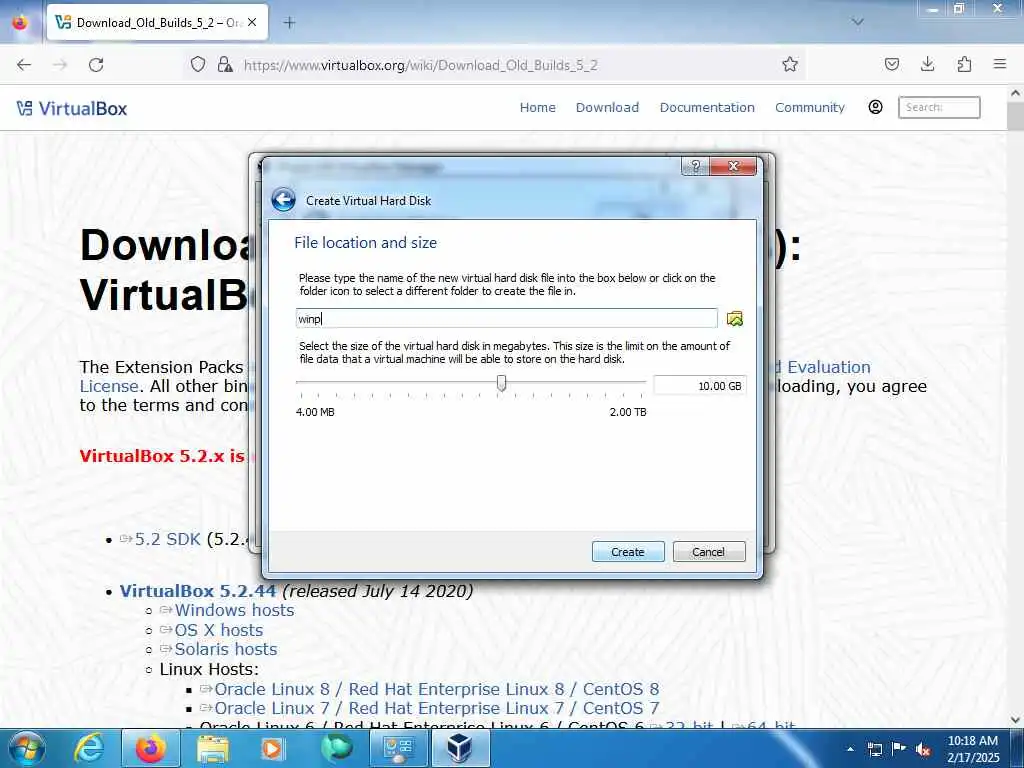Open the Windows Start menu

coord(26,748)
